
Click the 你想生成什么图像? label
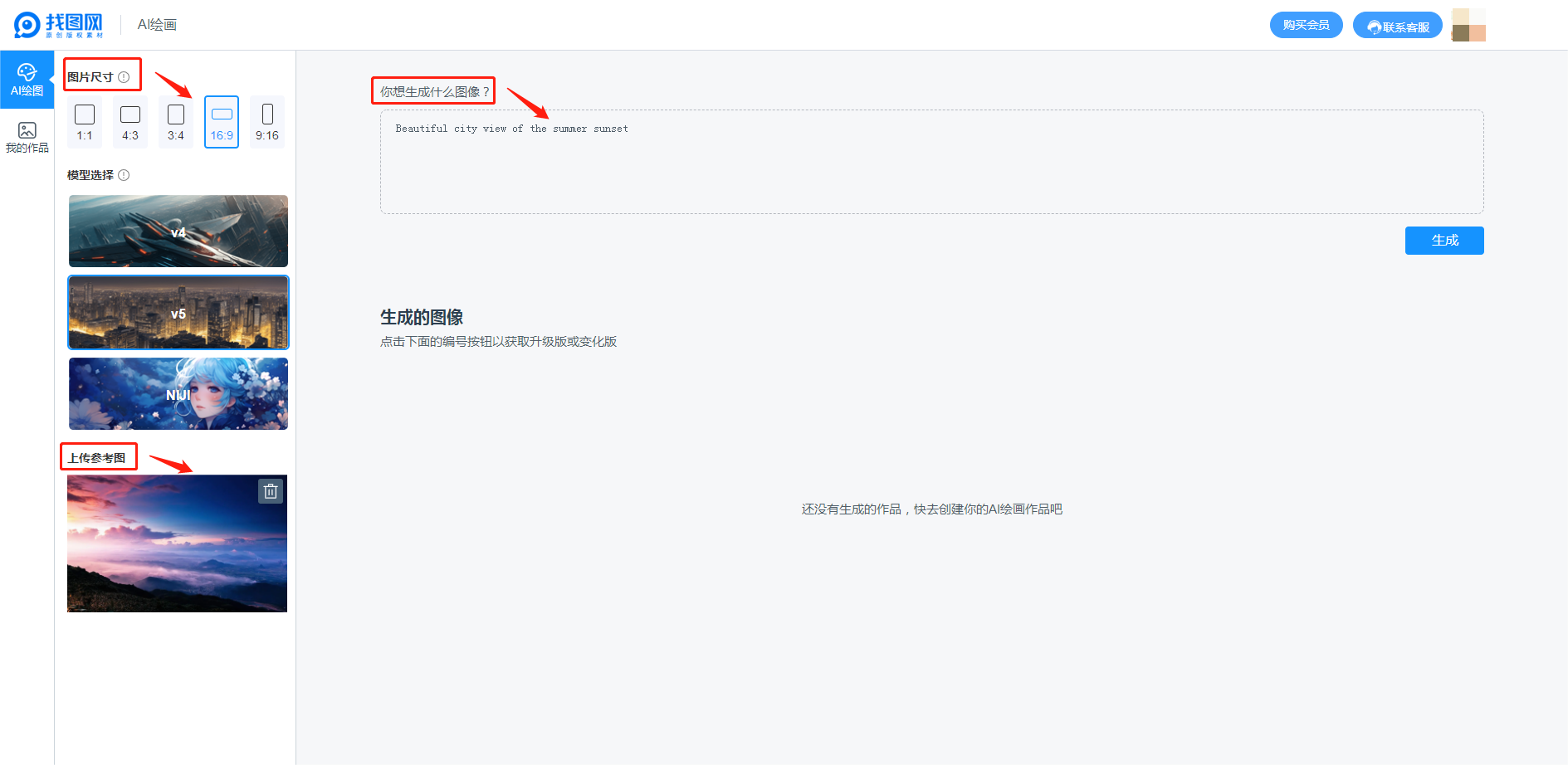435,91
